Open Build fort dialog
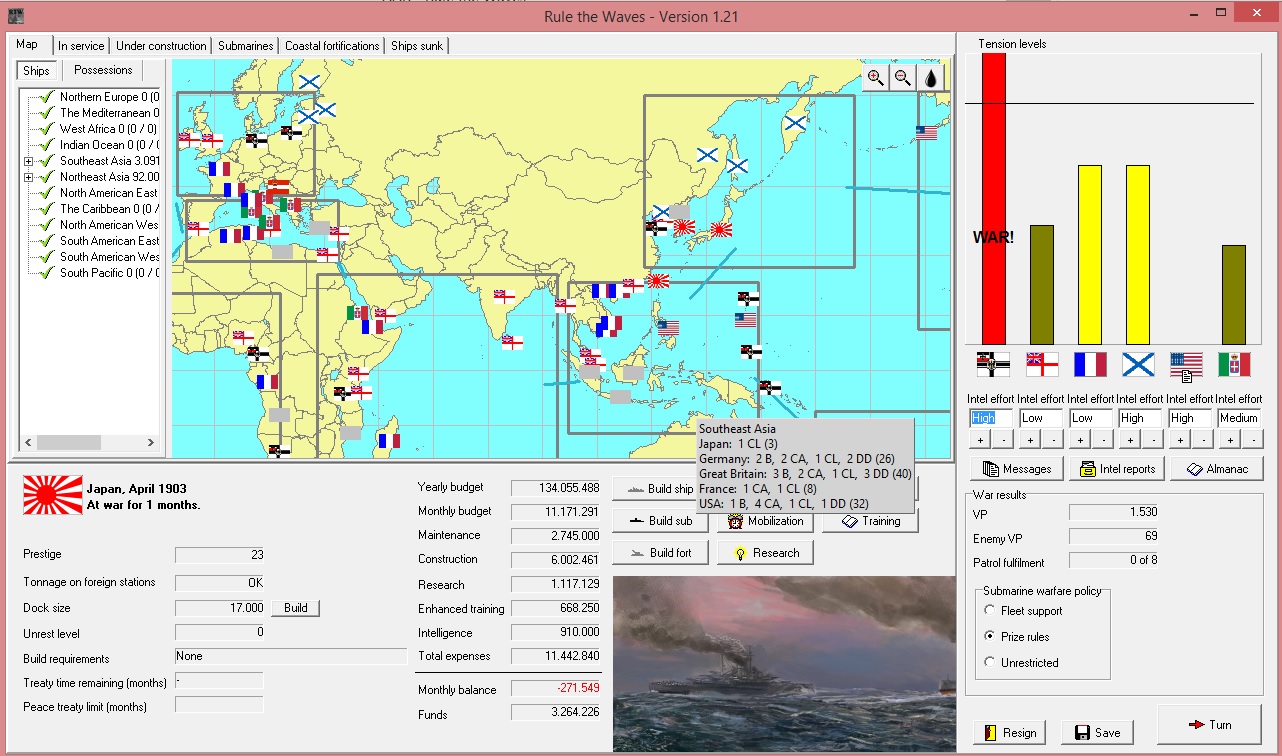The image size is (1282, 756). (x=660, y=553)
